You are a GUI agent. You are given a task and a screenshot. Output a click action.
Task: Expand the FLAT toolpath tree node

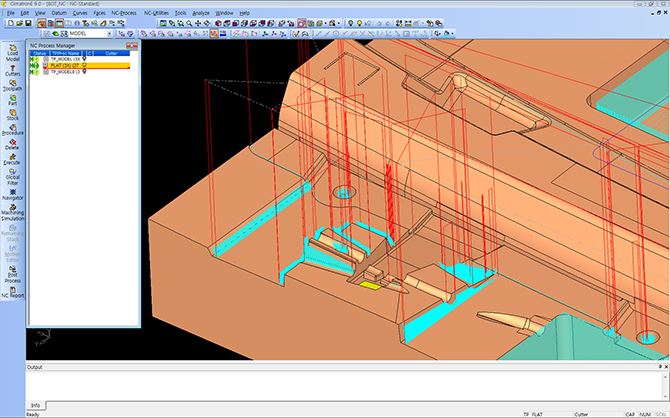46,66
